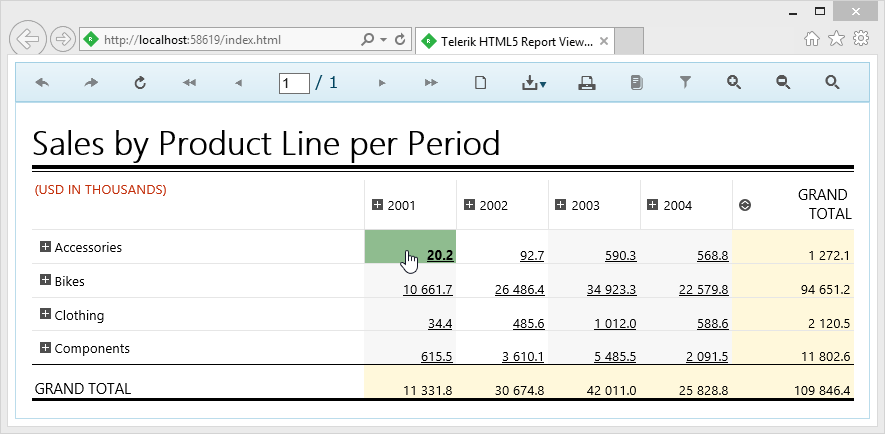Open the Components 2002 value 3 610.1

[523, 357]
